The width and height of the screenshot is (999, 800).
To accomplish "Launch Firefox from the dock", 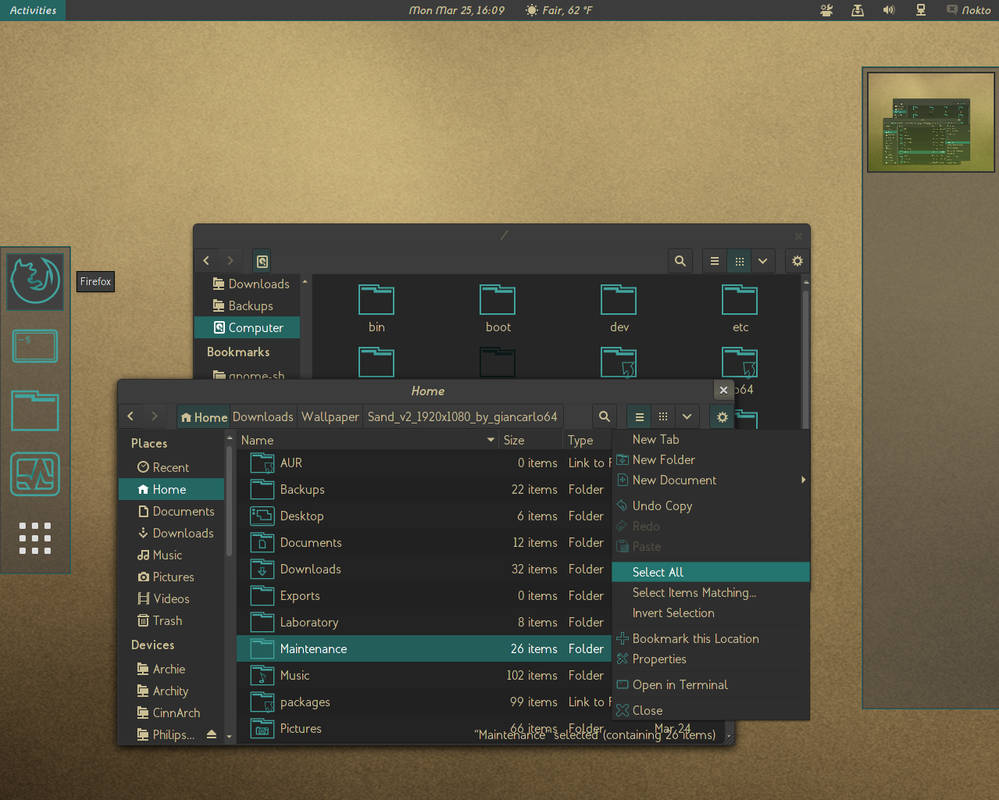I will 35,281.
